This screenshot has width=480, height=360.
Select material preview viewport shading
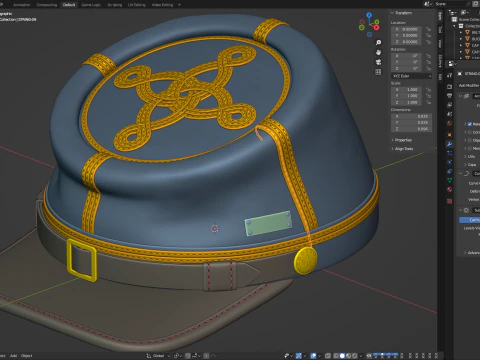349,356
